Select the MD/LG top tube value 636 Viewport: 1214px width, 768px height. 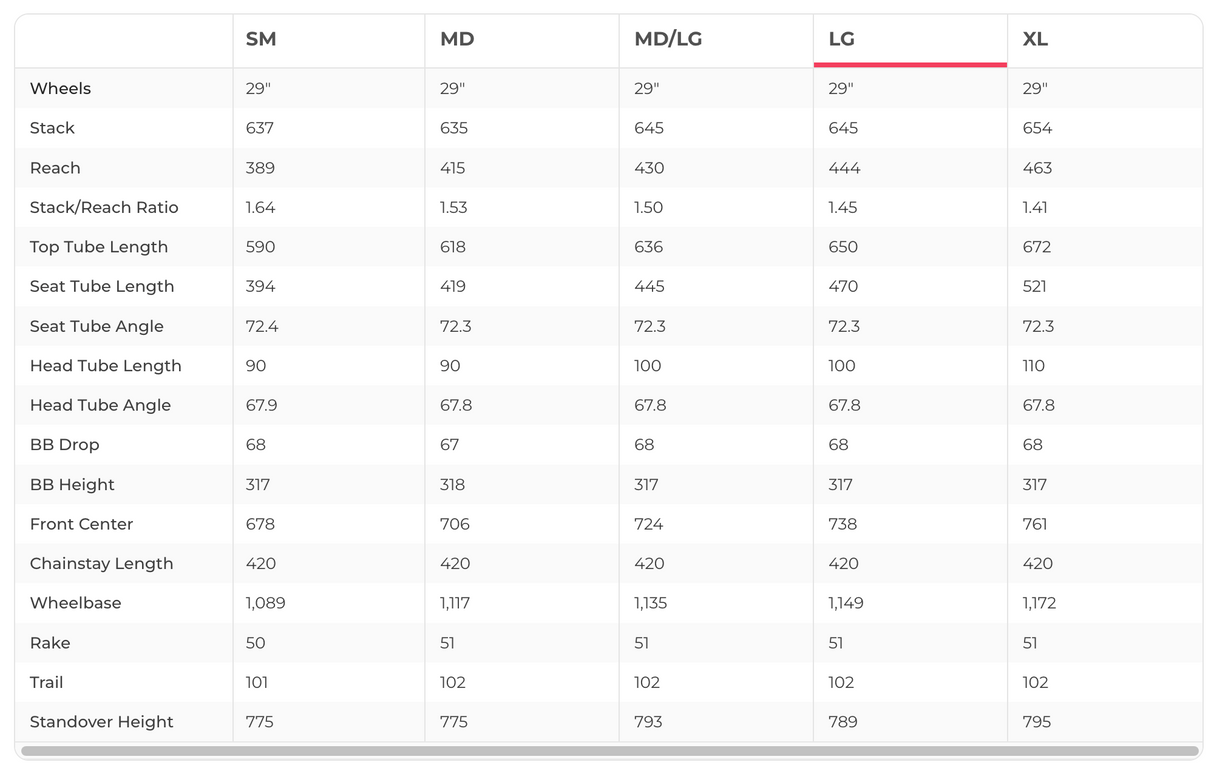point(649,247)
